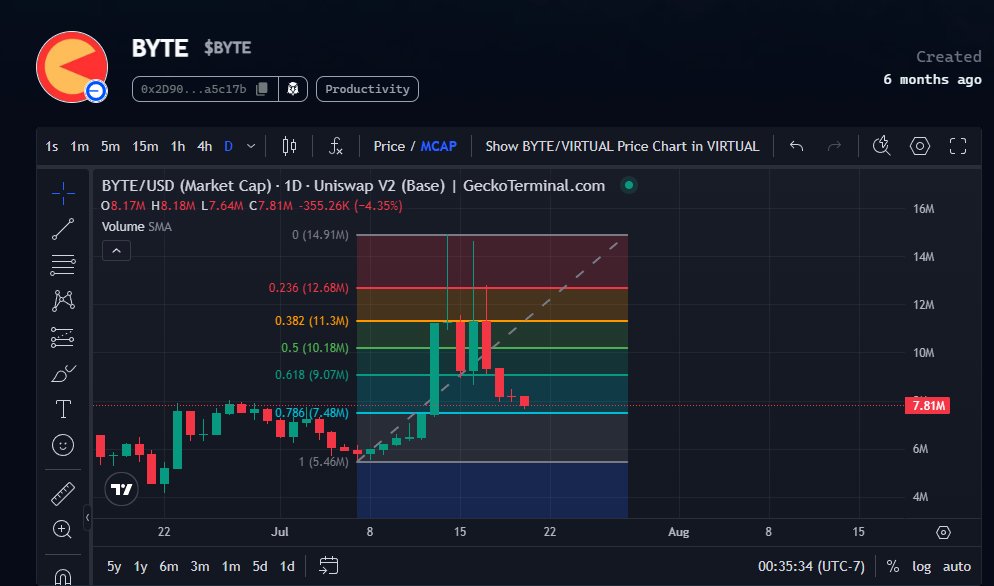
Task: Open the quick search lightning icon
Action: (881, 146)
